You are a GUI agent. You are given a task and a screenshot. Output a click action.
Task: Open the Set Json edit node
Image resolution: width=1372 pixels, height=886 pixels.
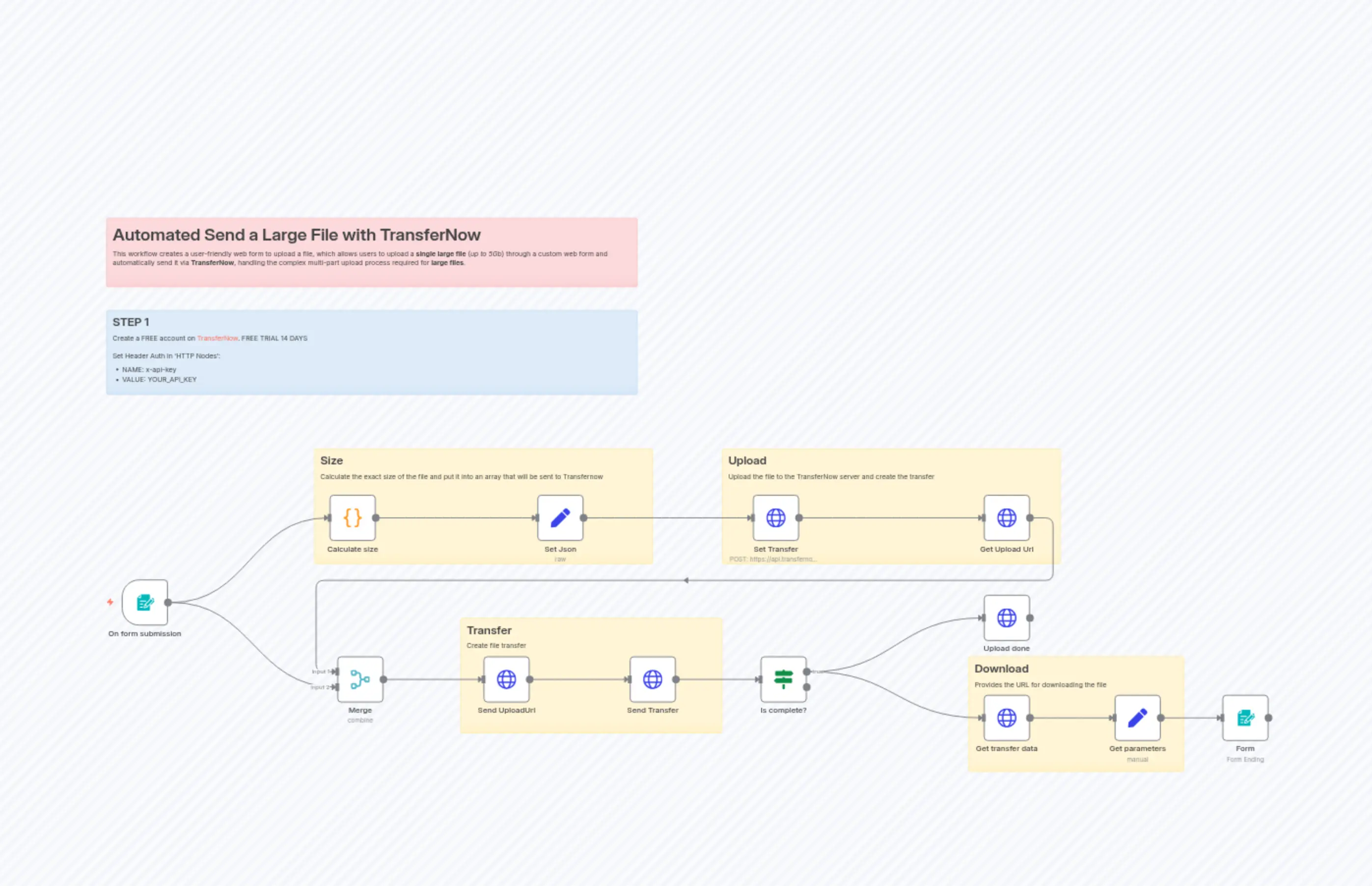coord(561,517)
